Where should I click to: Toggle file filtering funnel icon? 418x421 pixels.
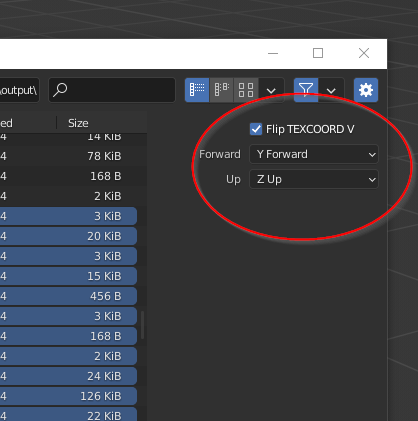pos(306,90)
